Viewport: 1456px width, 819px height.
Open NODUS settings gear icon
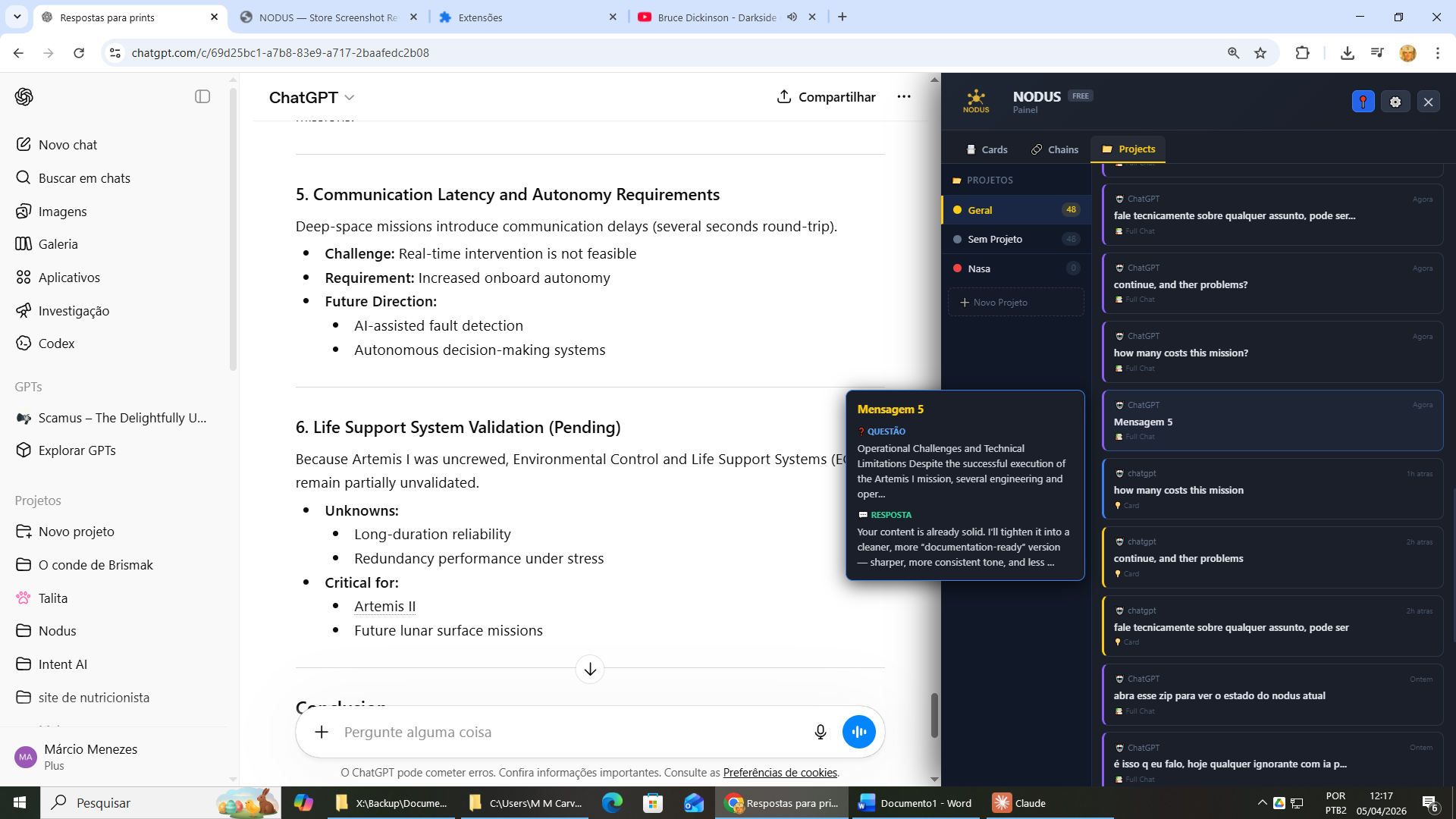(x=1395, y=102)
